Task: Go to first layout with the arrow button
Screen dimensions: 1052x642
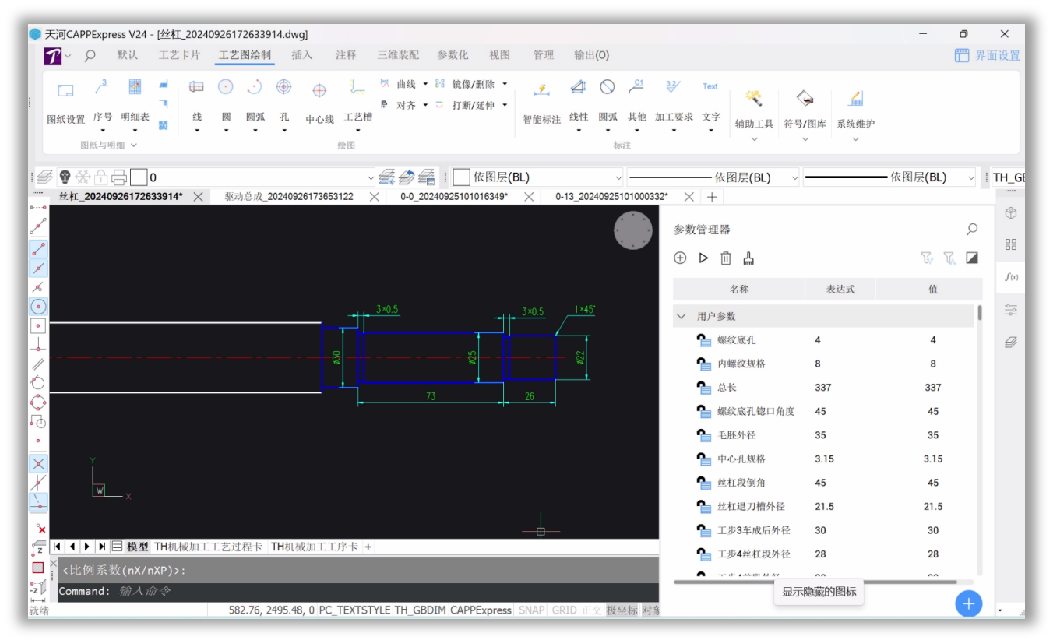Action: coord(58,547)
